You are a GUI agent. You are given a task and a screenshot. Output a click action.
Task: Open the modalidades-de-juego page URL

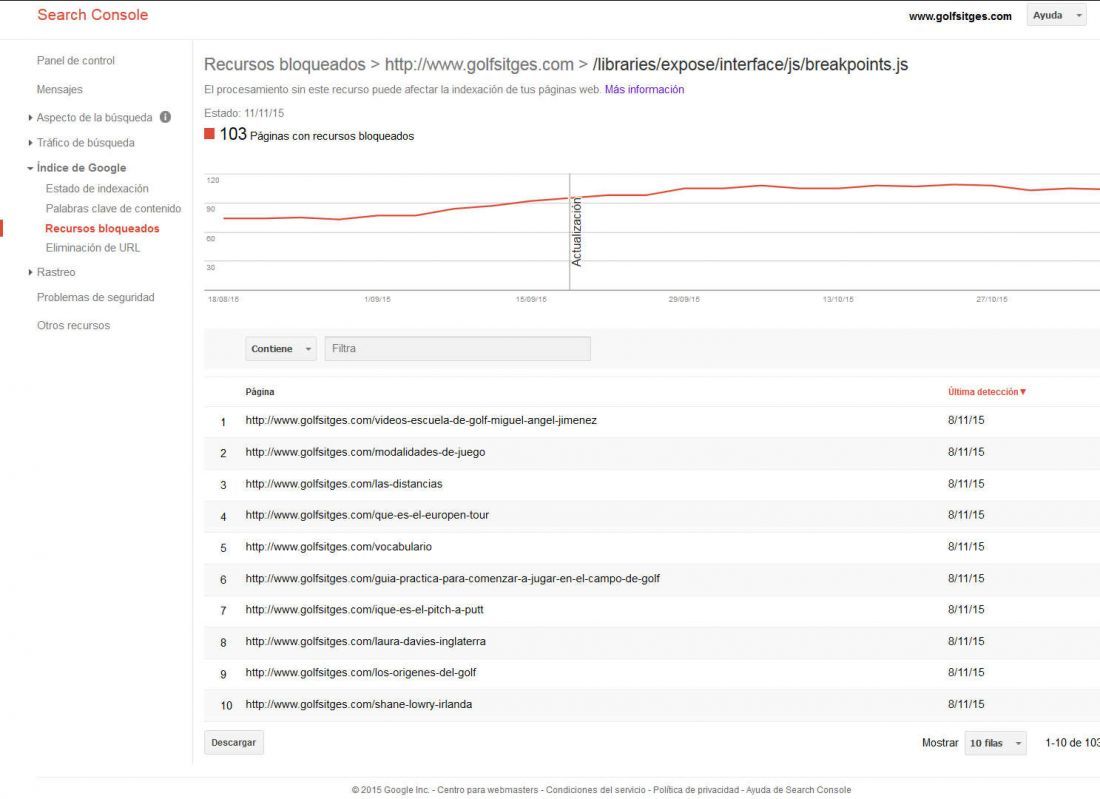[x=365, y=452]
